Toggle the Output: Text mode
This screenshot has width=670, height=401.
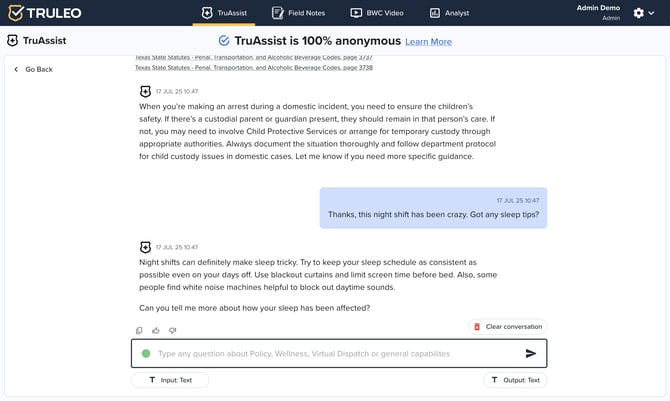tap(514, 380)
